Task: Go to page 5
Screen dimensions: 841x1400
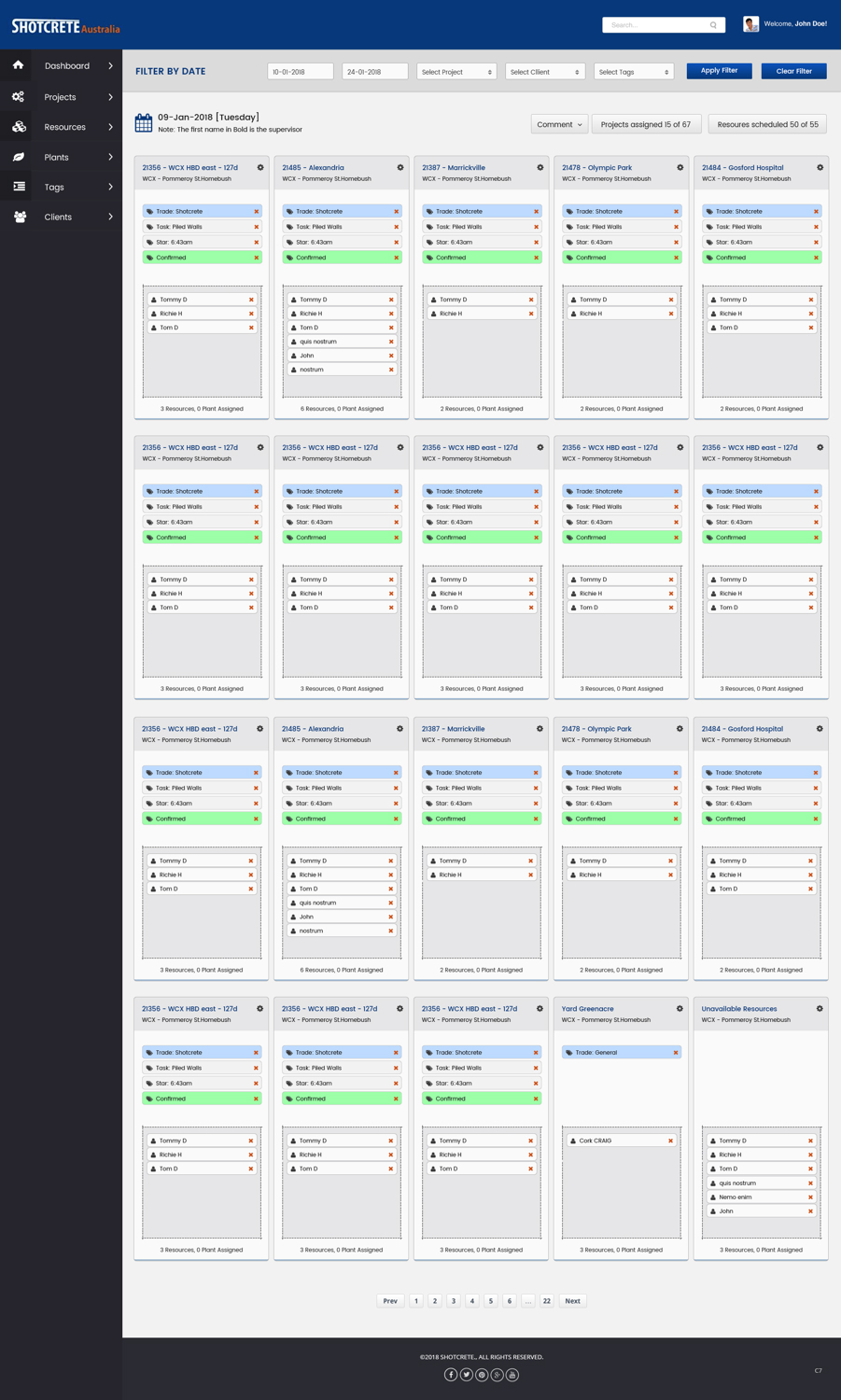Action: pyautogui.click(x=491, y=1301)
